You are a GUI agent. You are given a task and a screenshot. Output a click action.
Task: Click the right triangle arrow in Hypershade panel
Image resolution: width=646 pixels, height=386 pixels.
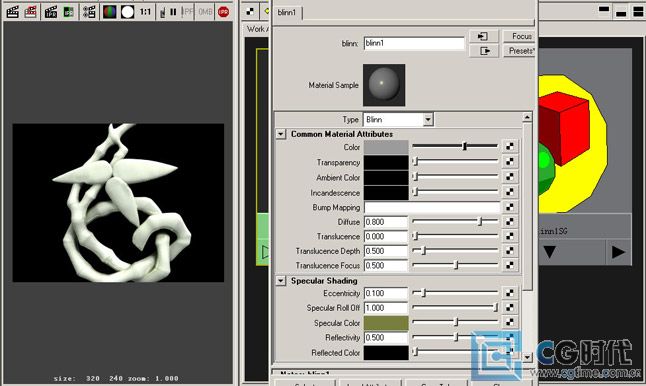coord(618,252)
